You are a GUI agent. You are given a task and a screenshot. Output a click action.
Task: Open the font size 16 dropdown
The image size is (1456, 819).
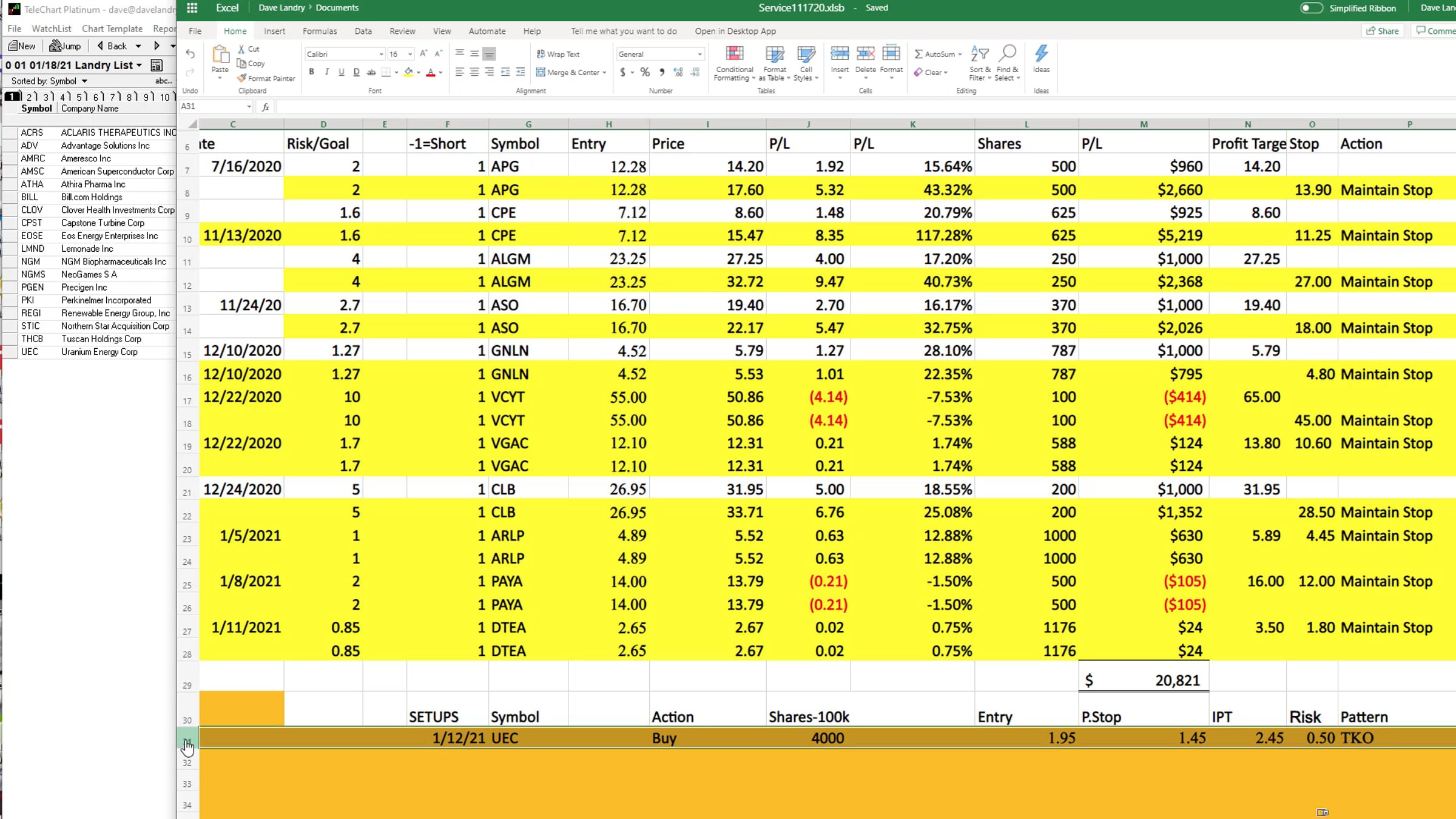[410, 54]
